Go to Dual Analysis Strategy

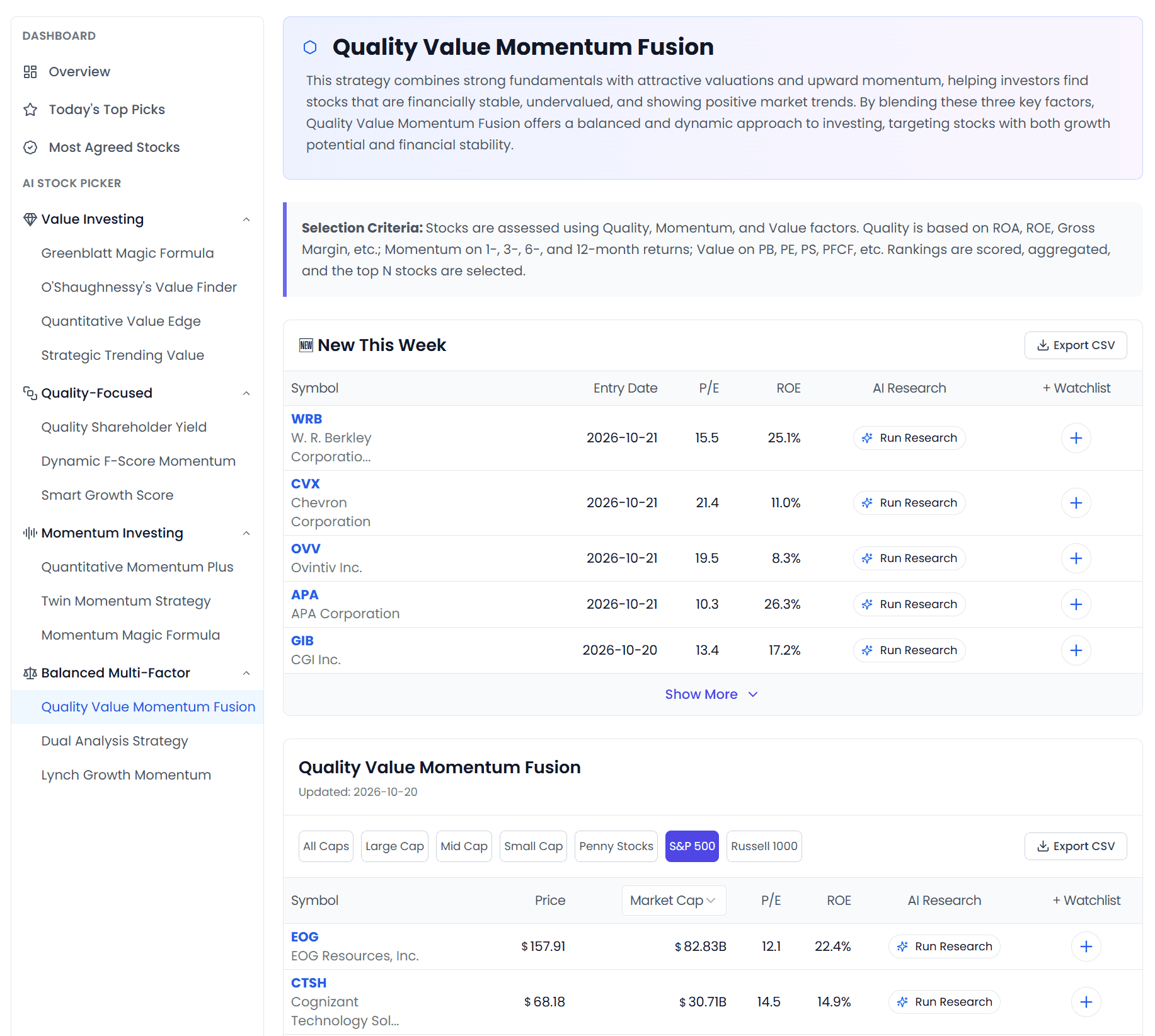[x=115, y=741]
